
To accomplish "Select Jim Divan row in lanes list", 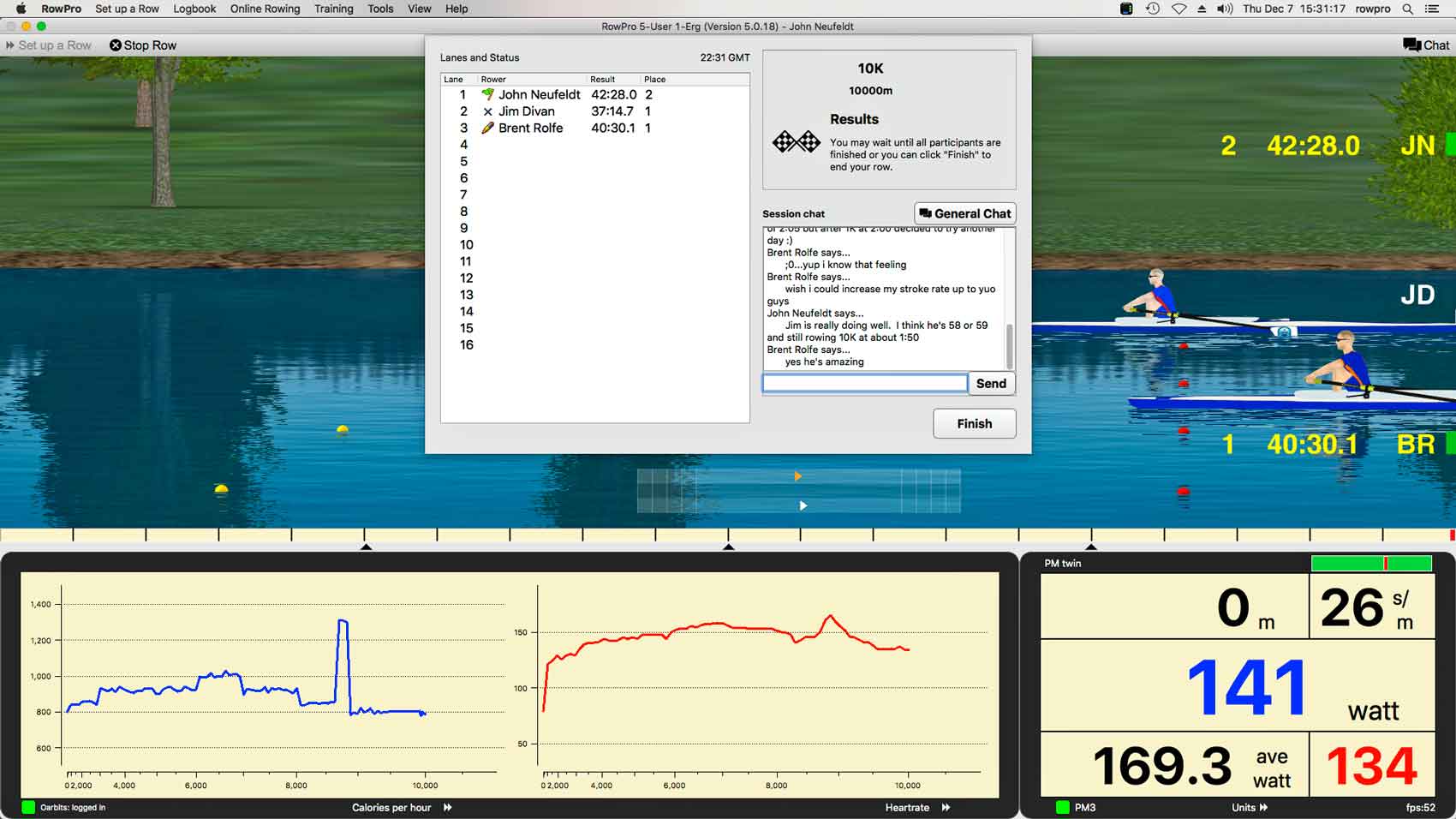I will coord(595,111).
